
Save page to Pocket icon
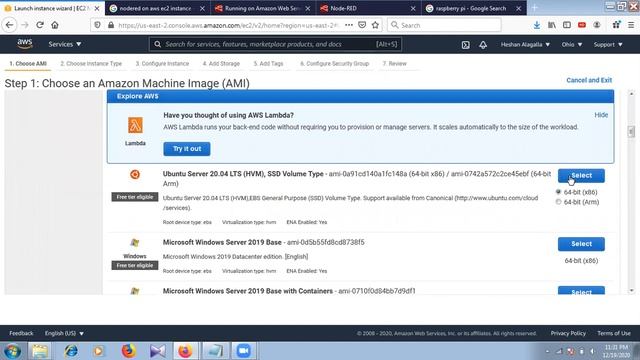click(x=362, y=25)
